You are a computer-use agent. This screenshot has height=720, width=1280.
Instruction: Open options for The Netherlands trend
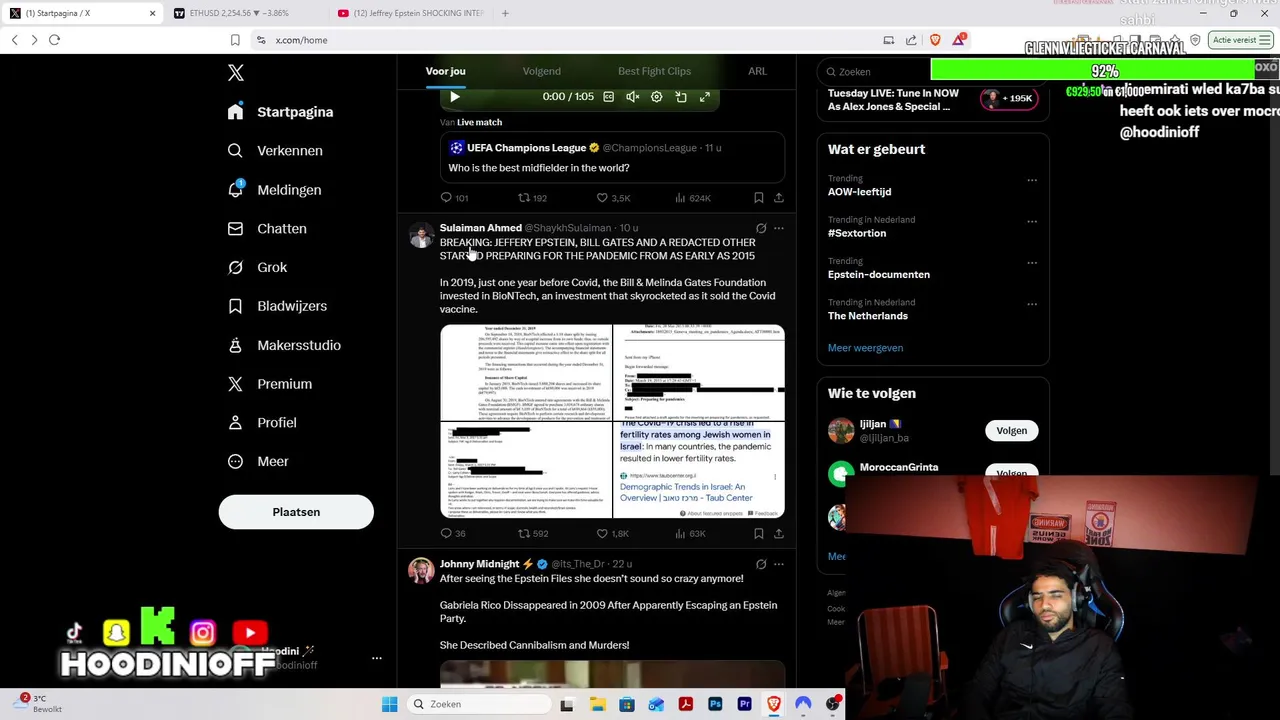[1032, 304]
